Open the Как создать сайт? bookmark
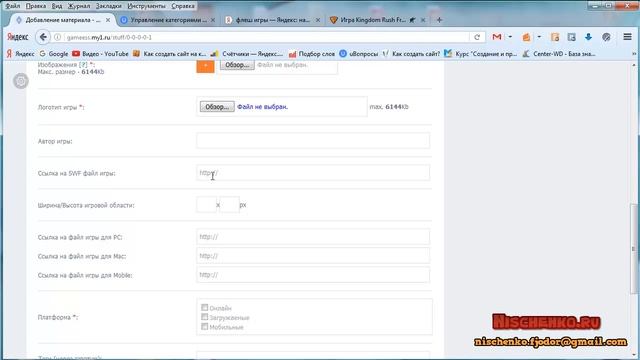Viewport: 640px width, 360px height. pyautogui.click(x=411, y=53)
